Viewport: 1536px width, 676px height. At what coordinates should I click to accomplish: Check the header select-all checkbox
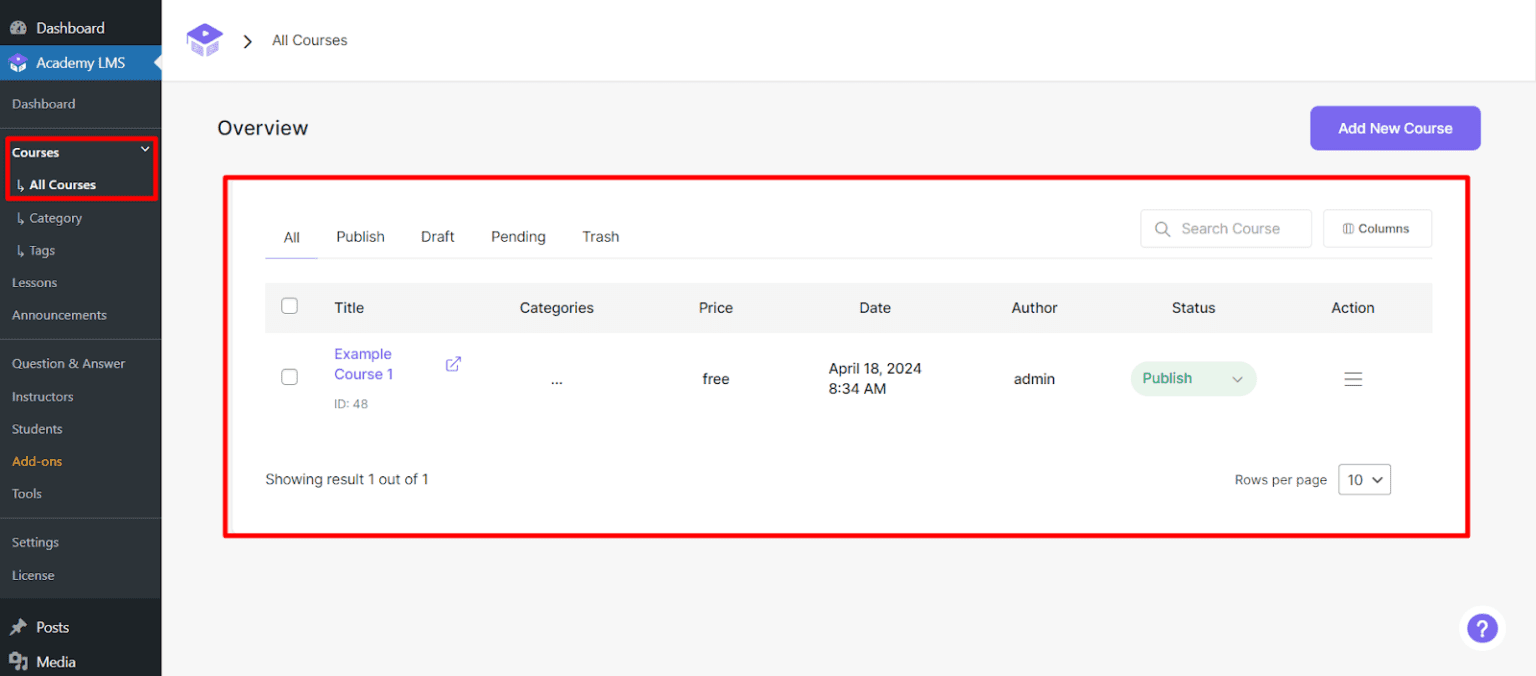(x=289, y=306)
